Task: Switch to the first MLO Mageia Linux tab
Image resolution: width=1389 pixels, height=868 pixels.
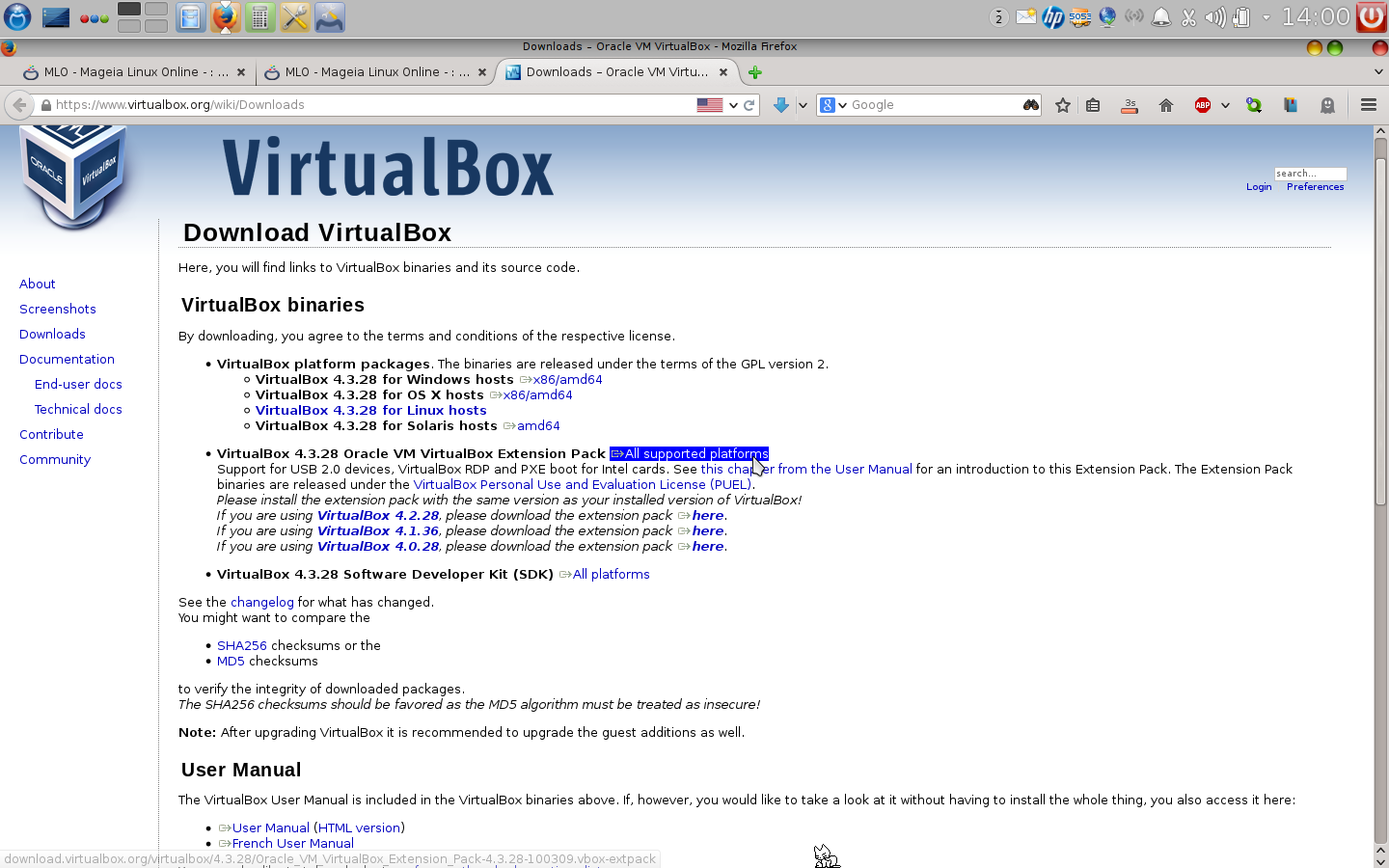Action: pyautogui.click(x=135, y=72)
